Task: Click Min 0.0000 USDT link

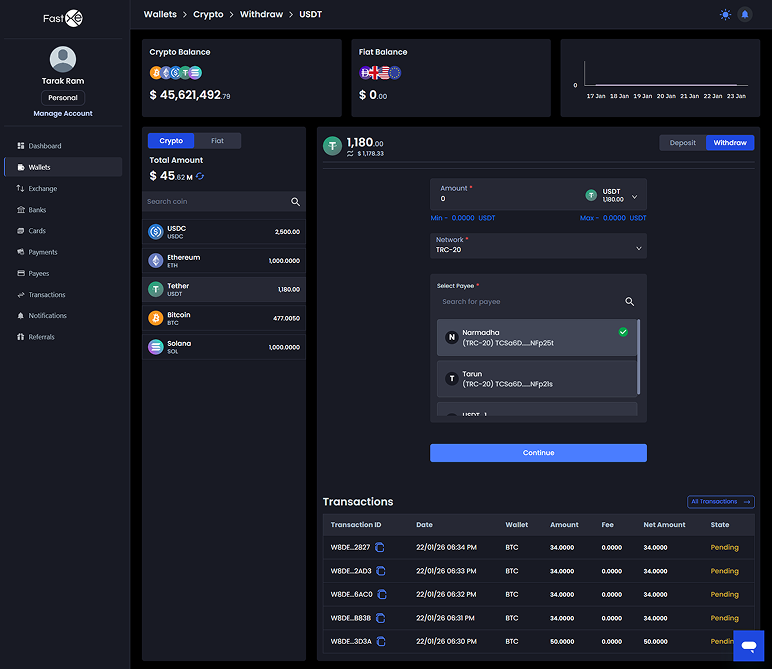Action: 463,218
